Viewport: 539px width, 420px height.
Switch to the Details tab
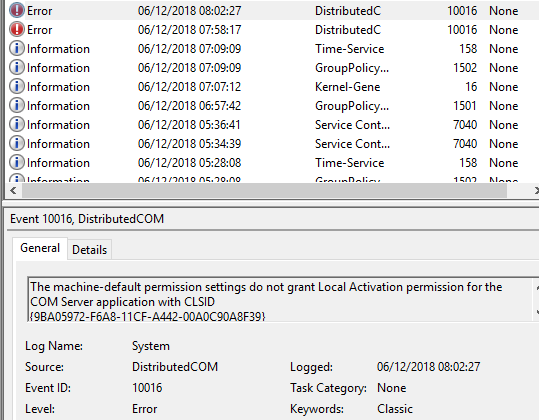click(89, 250)
